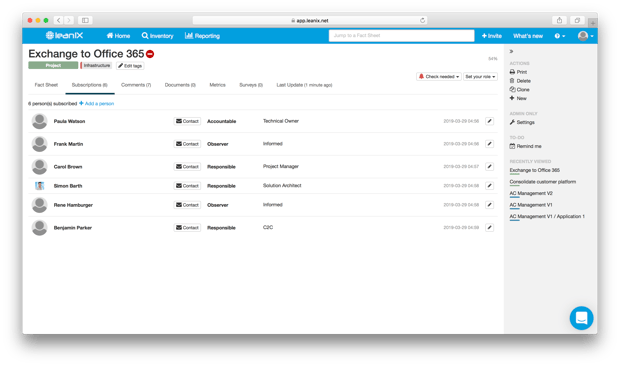The height and width of the screenshot is (366, 620).
Task: Go to Home in the navigation bar
Action: (118, 36)
